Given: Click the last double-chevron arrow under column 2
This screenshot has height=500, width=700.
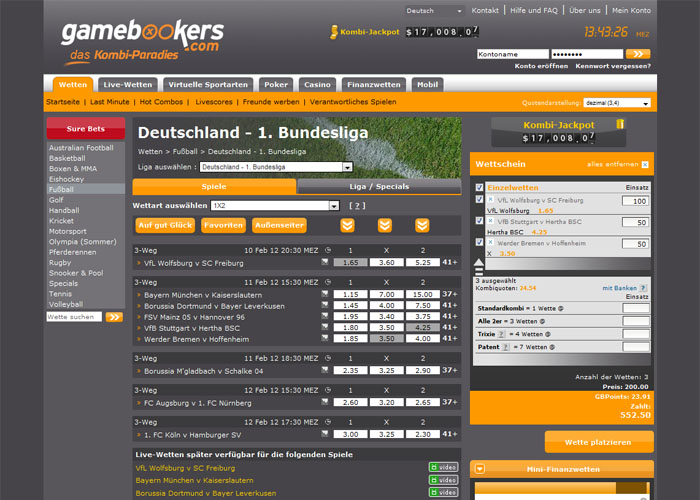Looking at the screenshot, I should [x=422, y=225].
